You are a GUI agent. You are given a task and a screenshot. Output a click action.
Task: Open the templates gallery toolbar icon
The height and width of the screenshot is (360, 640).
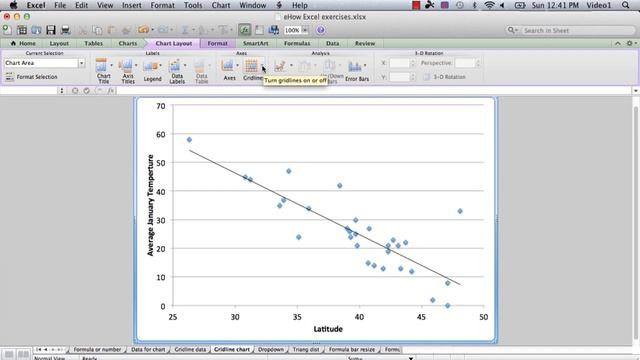click(22, 30)
